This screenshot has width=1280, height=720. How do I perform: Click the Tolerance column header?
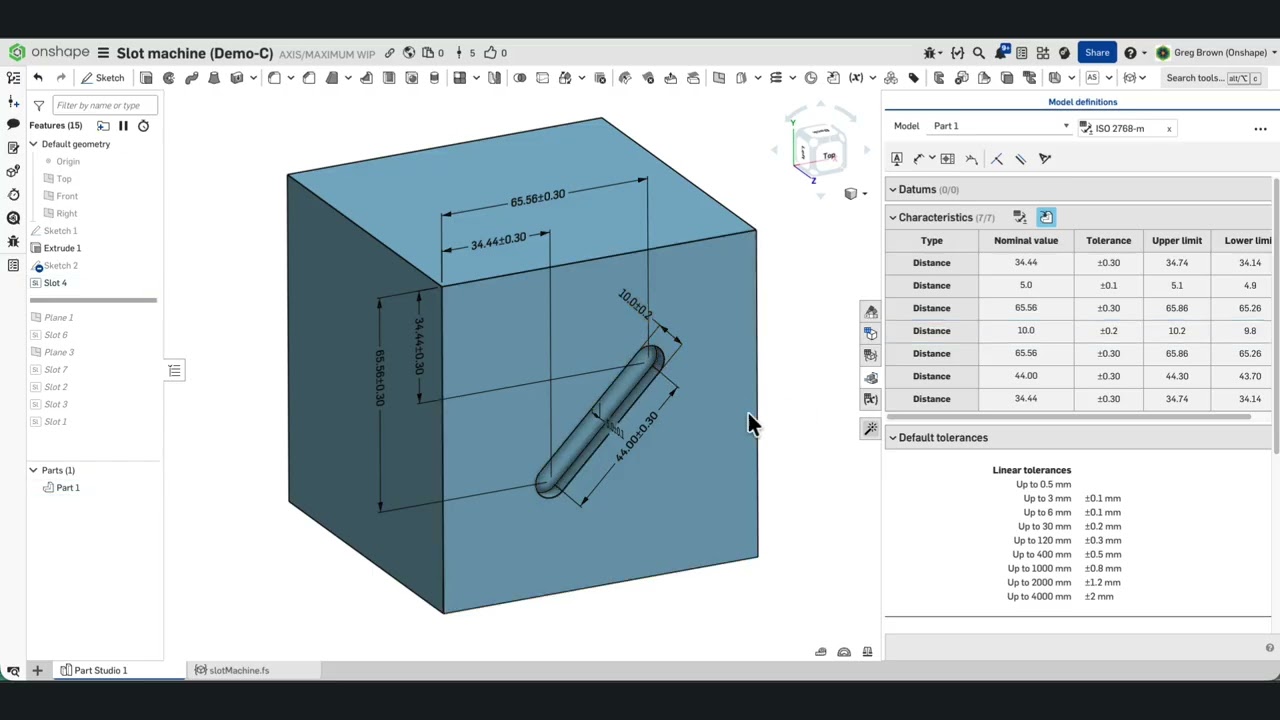tap(1108, 240)
